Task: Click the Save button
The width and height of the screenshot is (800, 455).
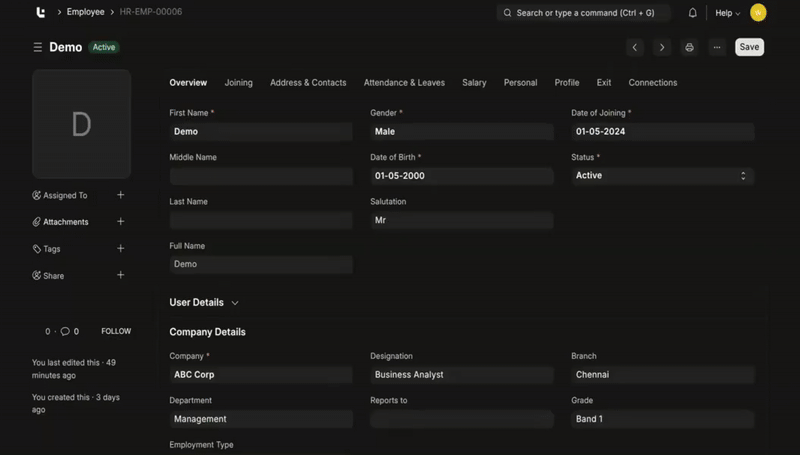Action: [x=749, y=47]
